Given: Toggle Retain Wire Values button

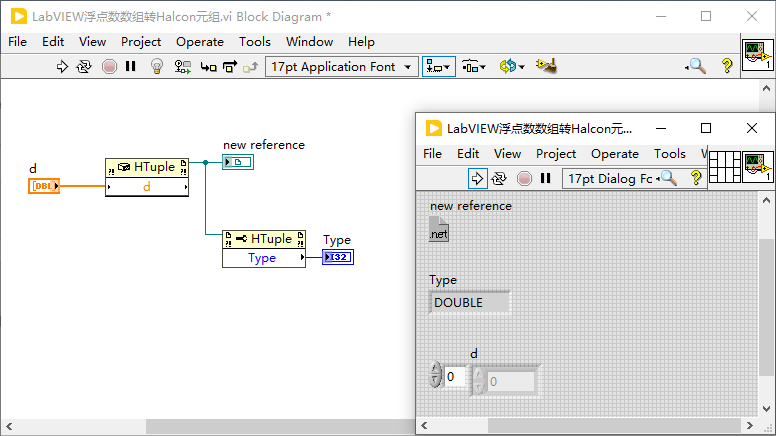Looking at the screenshot, I should 183,66.
